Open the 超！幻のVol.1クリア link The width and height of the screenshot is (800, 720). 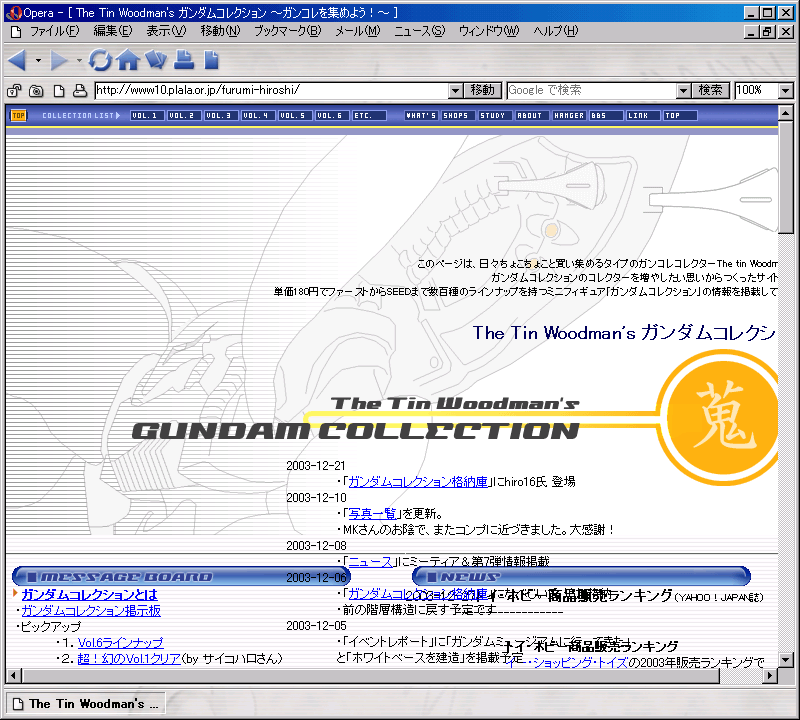[x=129, y=659]
